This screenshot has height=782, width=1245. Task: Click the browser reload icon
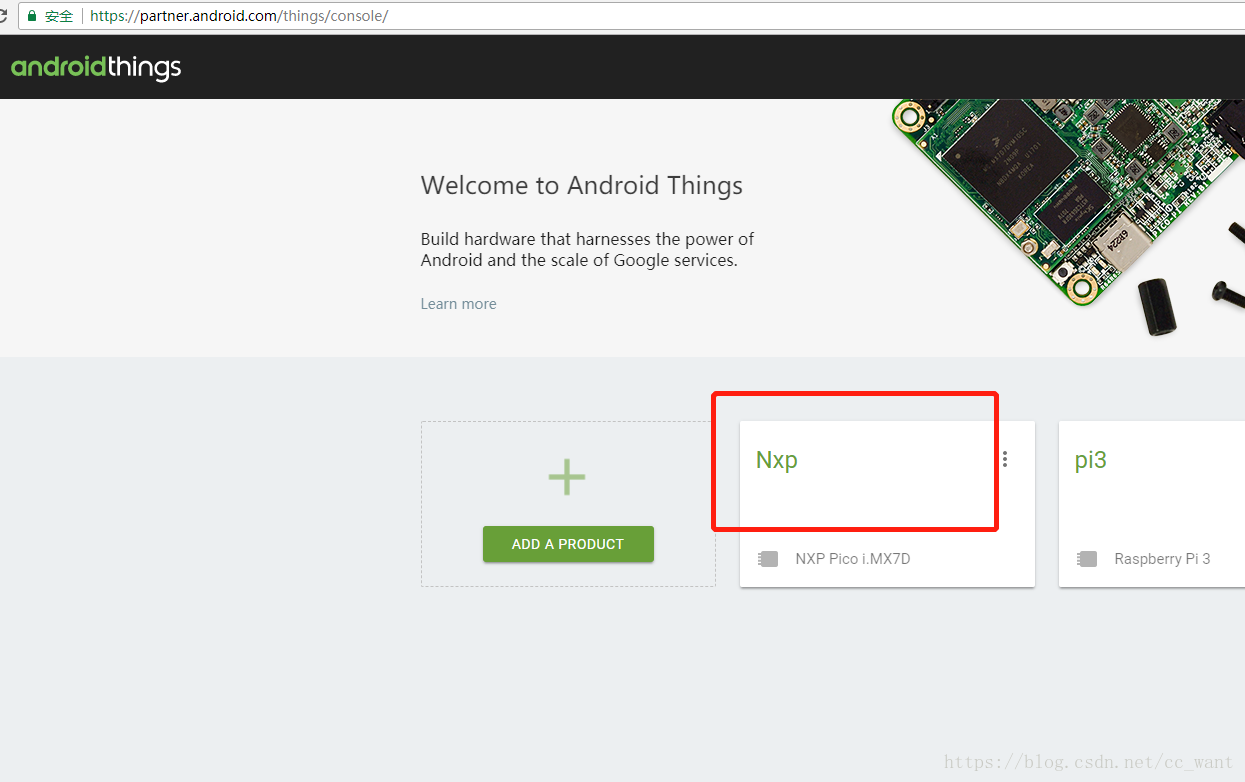point(3,16)
